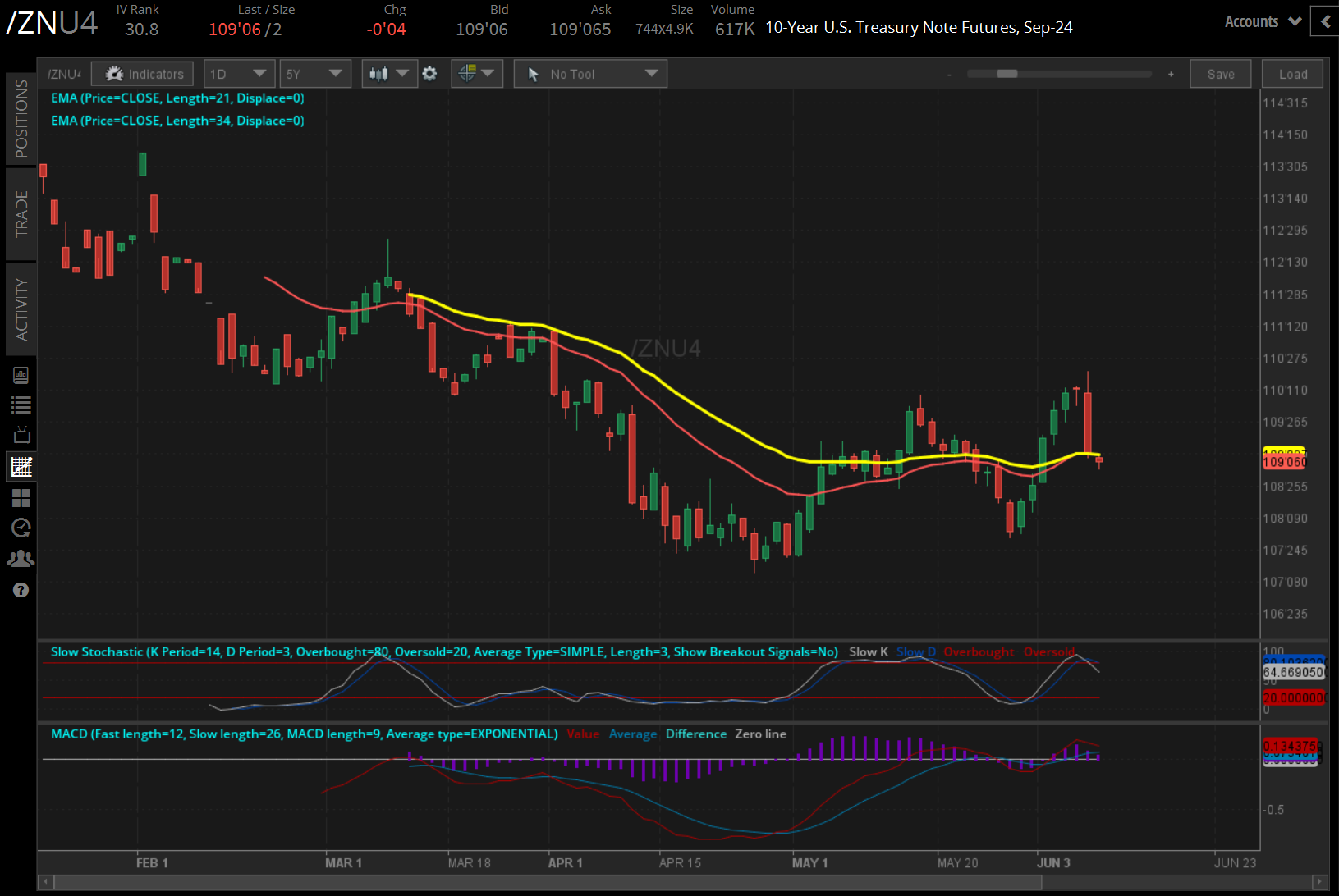Click the Indicators button

pos(143,74)
